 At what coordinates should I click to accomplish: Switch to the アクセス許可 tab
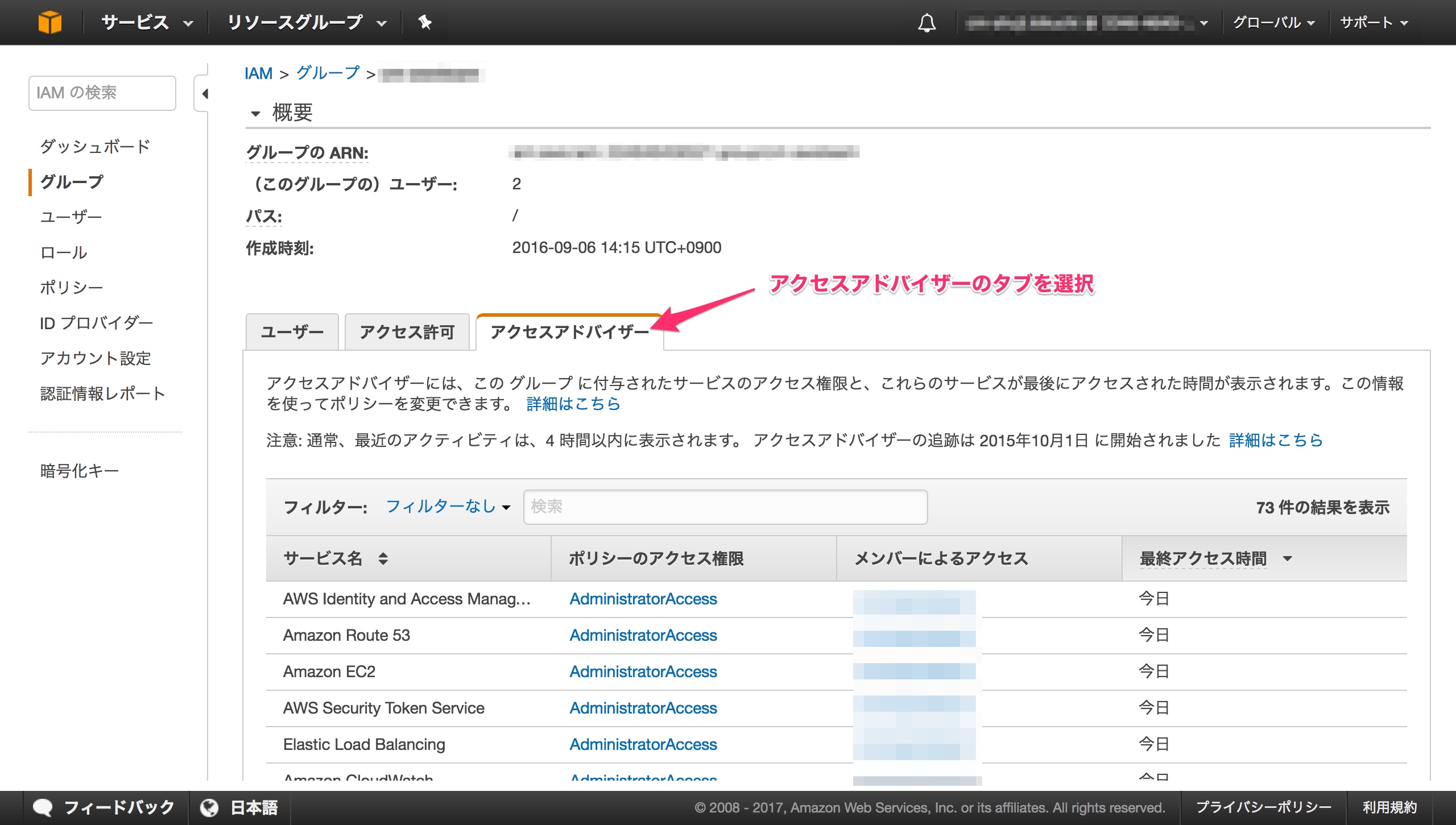pos(407,332)
